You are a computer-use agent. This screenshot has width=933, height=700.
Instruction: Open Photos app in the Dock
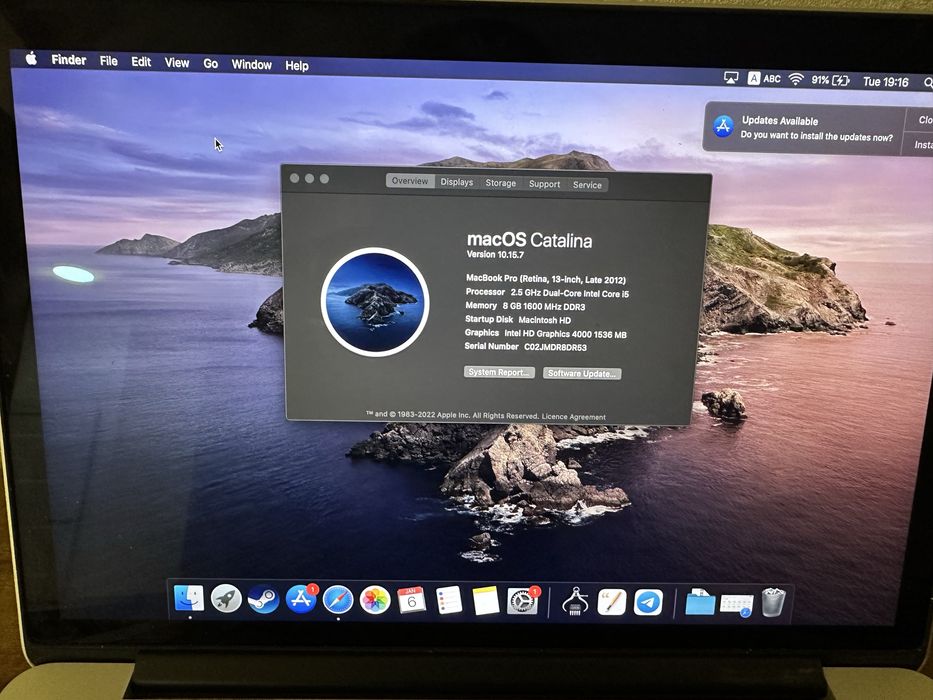click(x=375, y=600)
